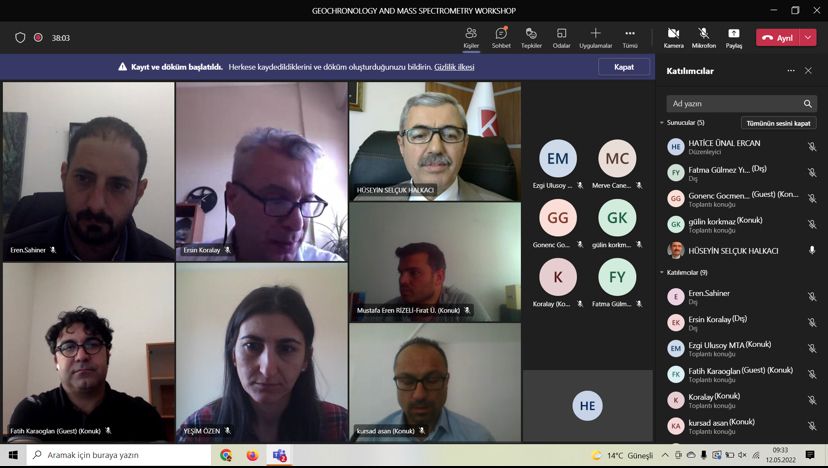Click the Uygulamalar plus icon
This screenshot has height=468, width=828.
point(595,33)
